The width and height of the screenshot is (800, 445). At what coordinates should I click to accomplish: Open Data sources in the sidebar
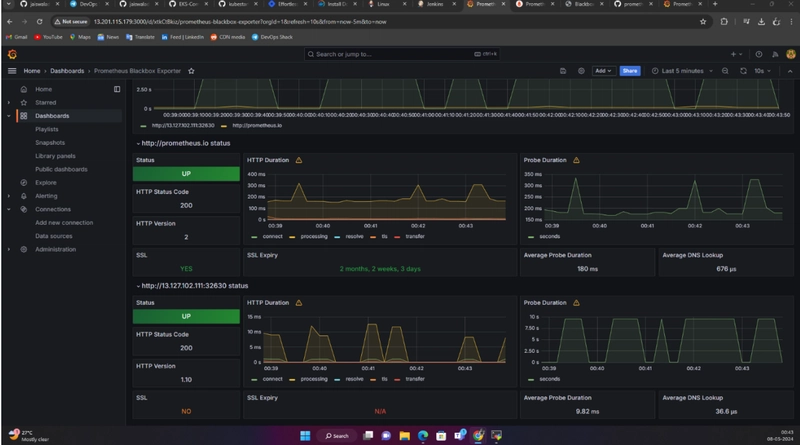(x=54, y=236)
